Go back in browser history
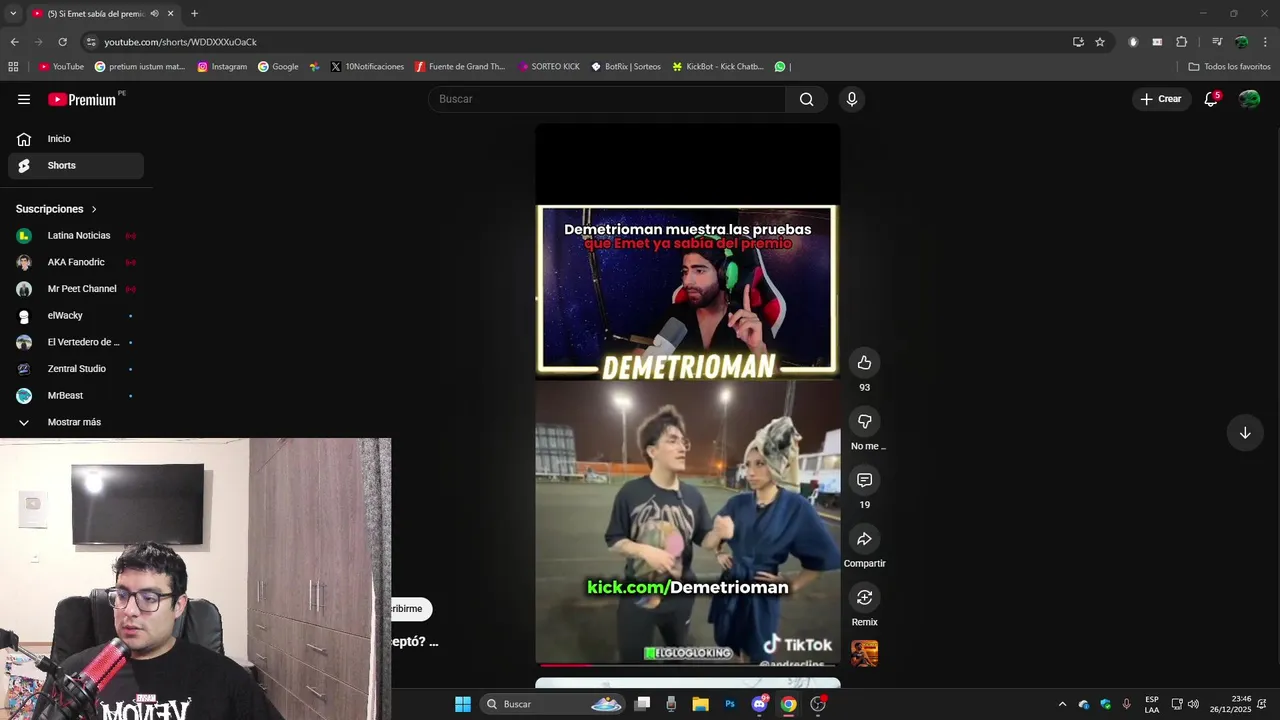This screenshot has height=720, width=1280. pos(14,42)
